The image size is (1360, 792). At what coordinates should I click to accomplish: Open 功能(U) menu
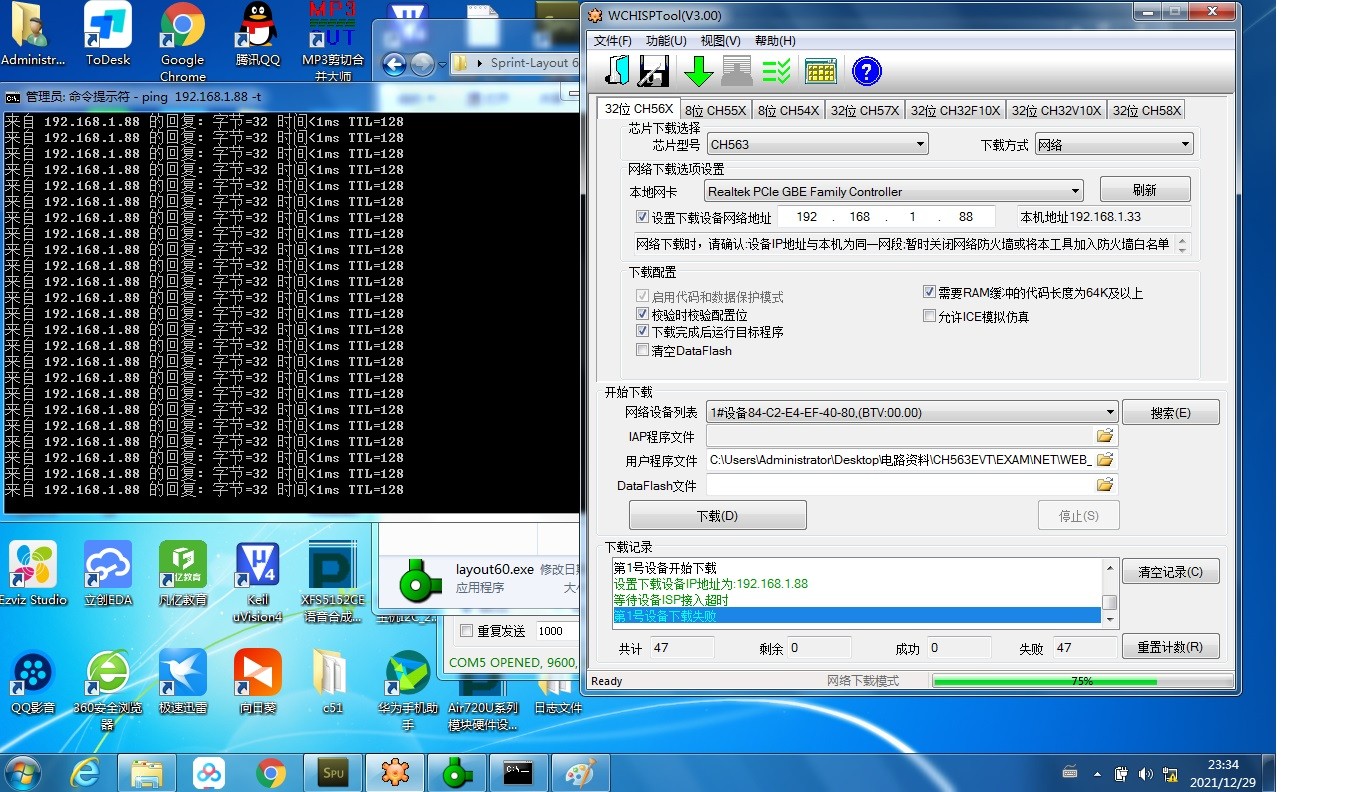pos(666,41)
